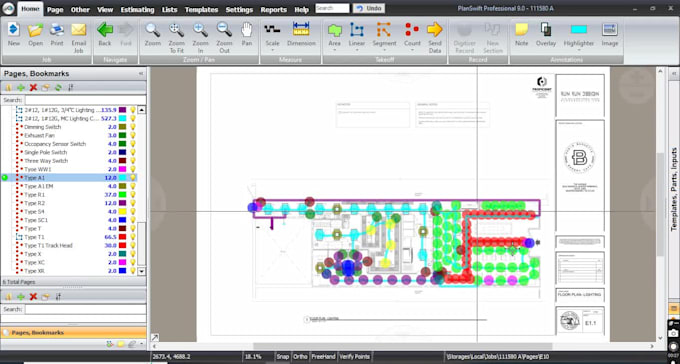Click the orange Pages, Bookmarks bar
Screen dimensions: 680x364
(73, 332)
